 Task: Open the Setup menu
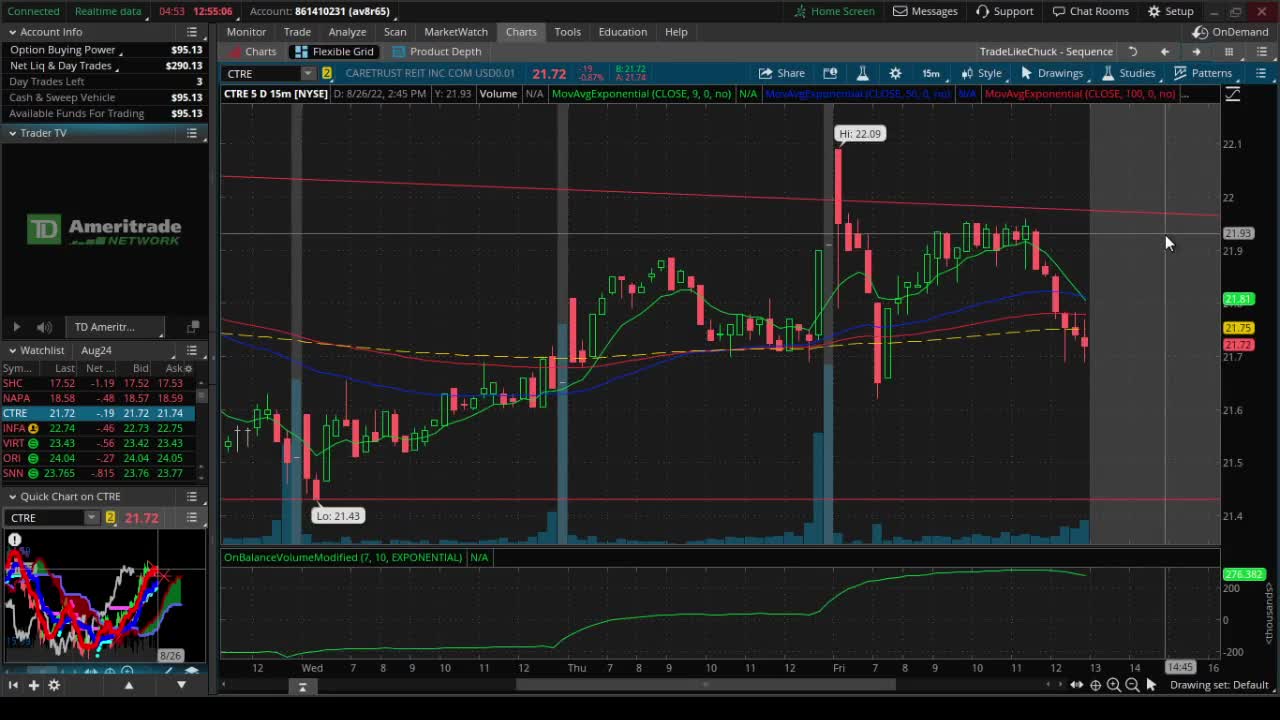[1170, 11]
